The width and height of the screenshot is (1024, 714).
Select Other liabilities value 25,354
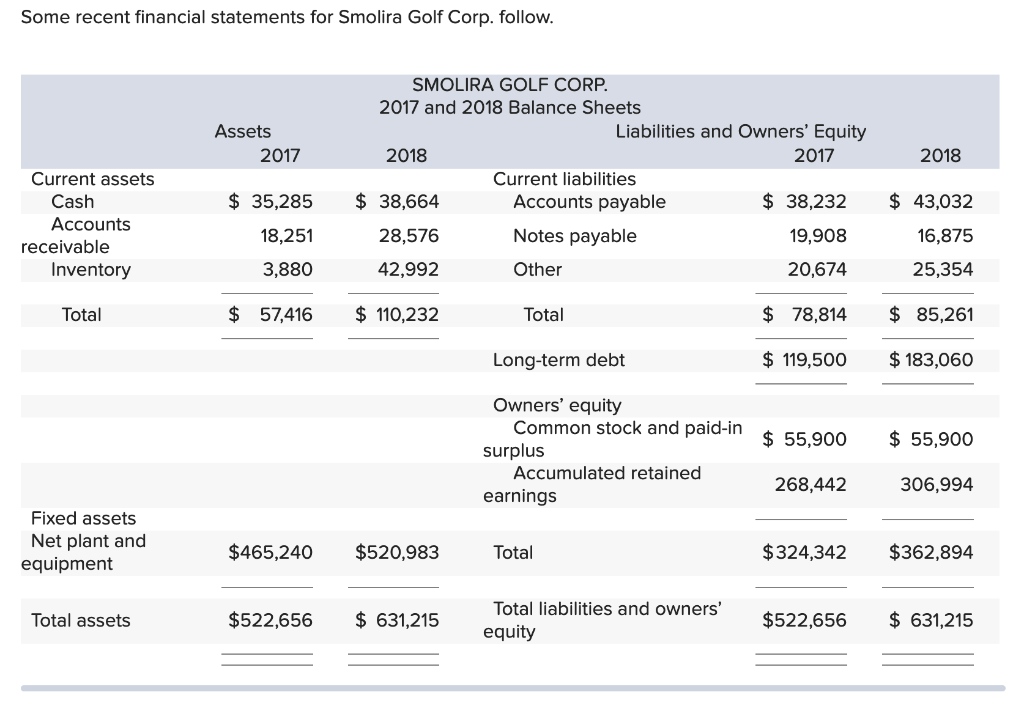(x=943, y=270)
